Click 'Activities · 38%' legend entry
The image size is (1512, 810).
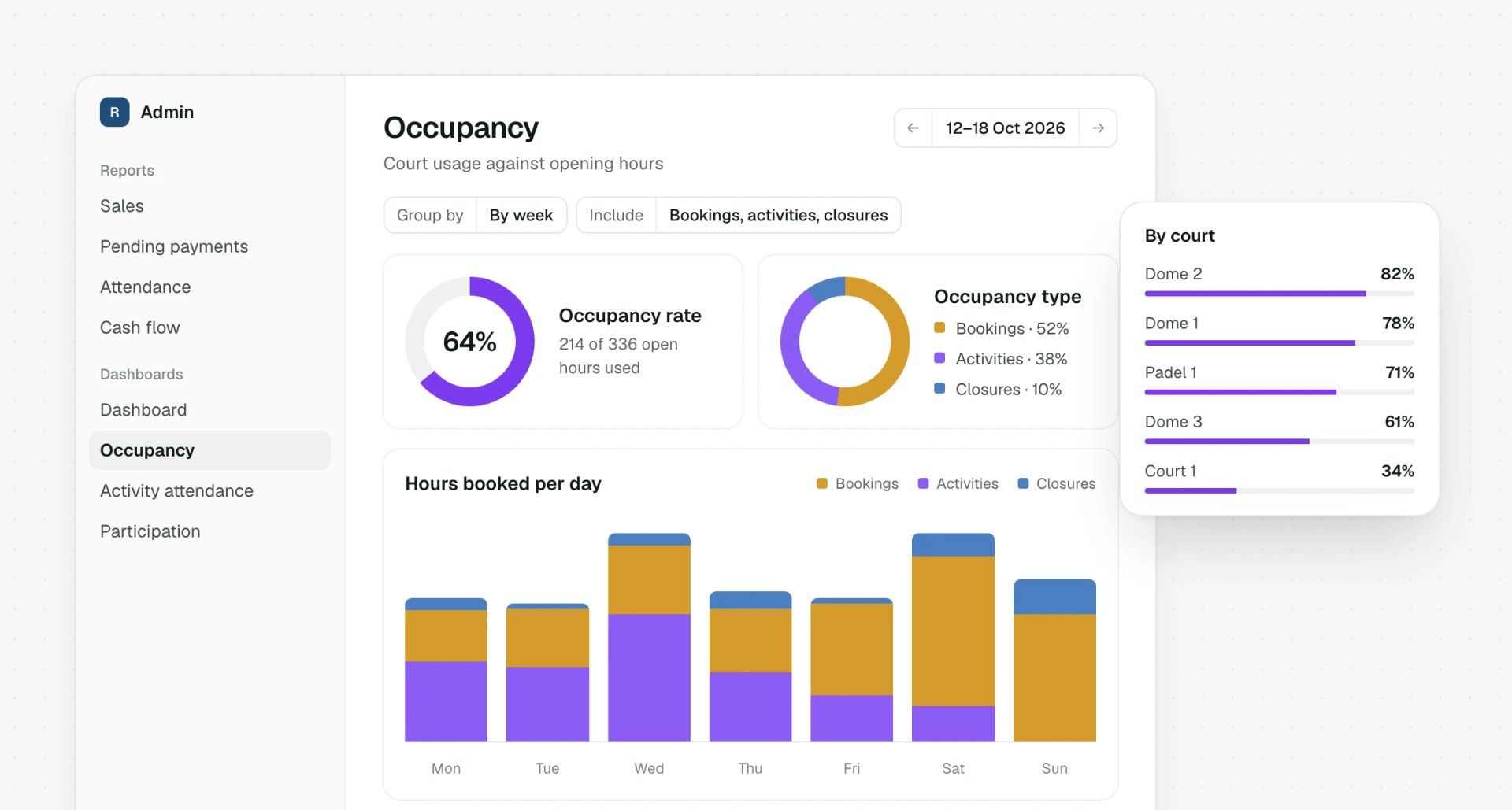click(1001, 359)
